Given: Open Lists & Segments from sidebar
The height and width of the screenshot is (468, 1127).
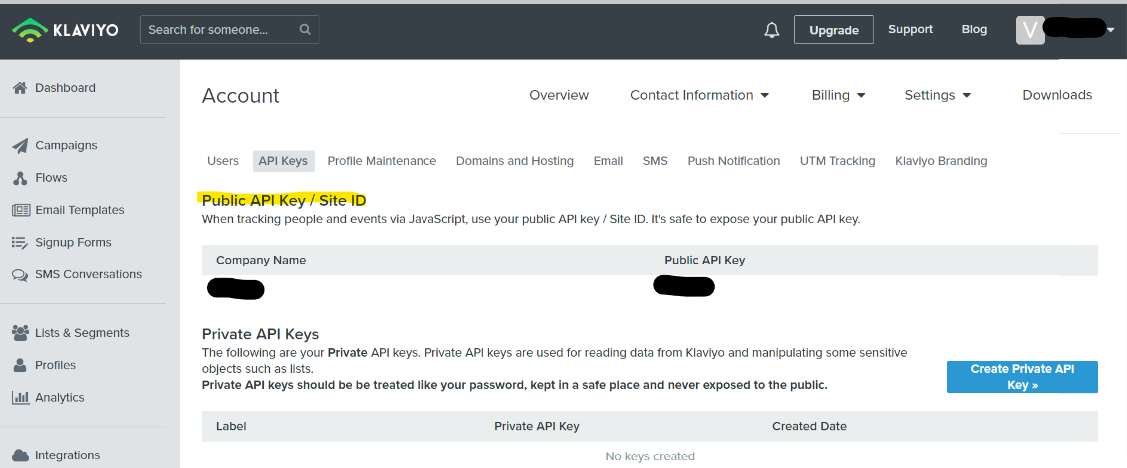Looking at the screenshot, I should (x=82, y=333).
